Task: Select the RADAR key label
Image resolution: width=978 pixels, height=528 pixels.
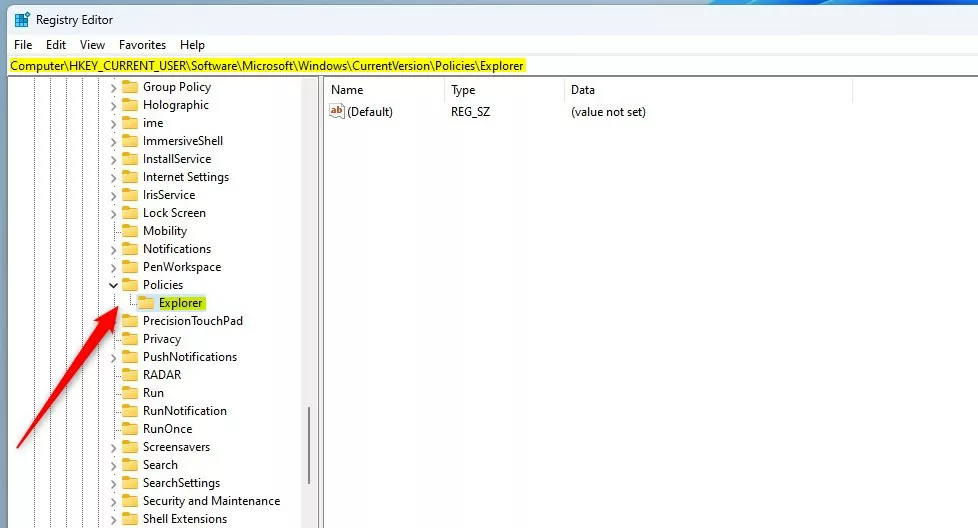Action: pos(162,375)
